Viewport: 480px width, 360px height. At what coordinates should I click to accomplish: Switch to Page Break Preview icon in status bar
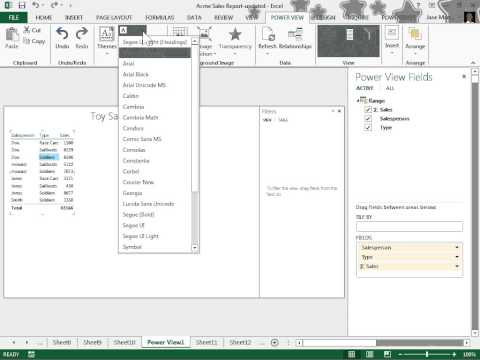click(x=387, y=354)
